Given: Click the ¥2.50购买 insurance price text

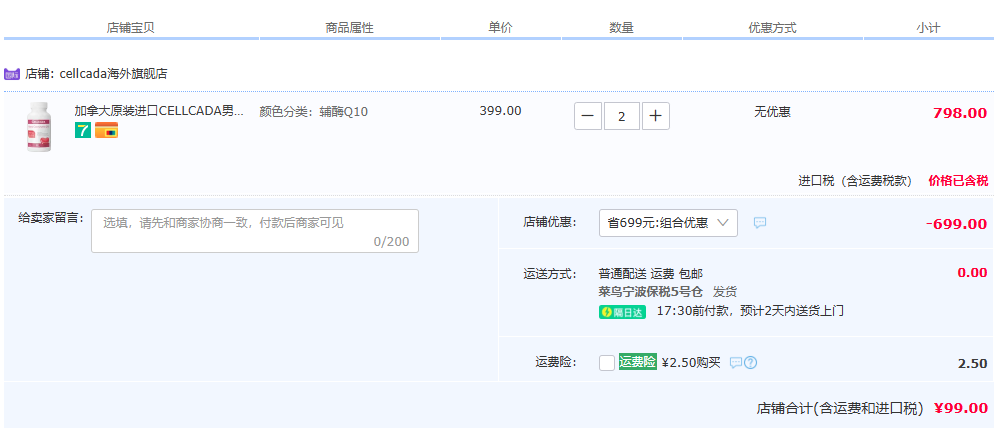Looking at the screenshot, I should point(691,363).
